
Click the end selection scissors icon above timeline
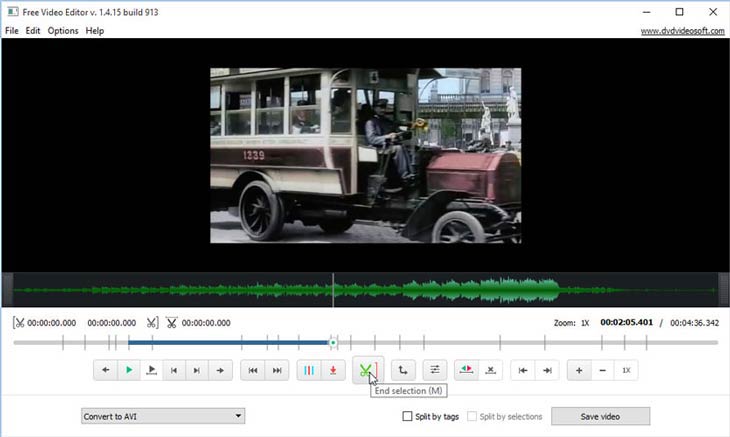click(152, 323)
